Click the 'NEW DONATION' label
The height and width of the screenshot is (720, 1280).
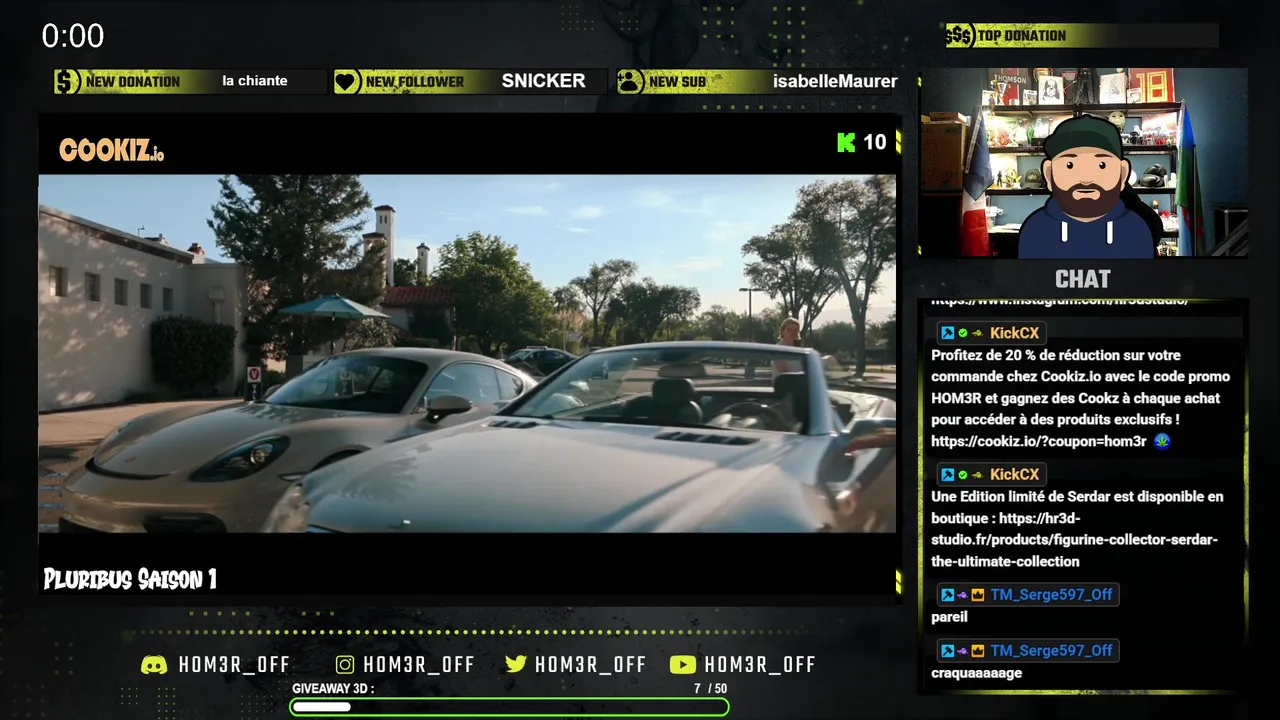(x=133, y=82)
